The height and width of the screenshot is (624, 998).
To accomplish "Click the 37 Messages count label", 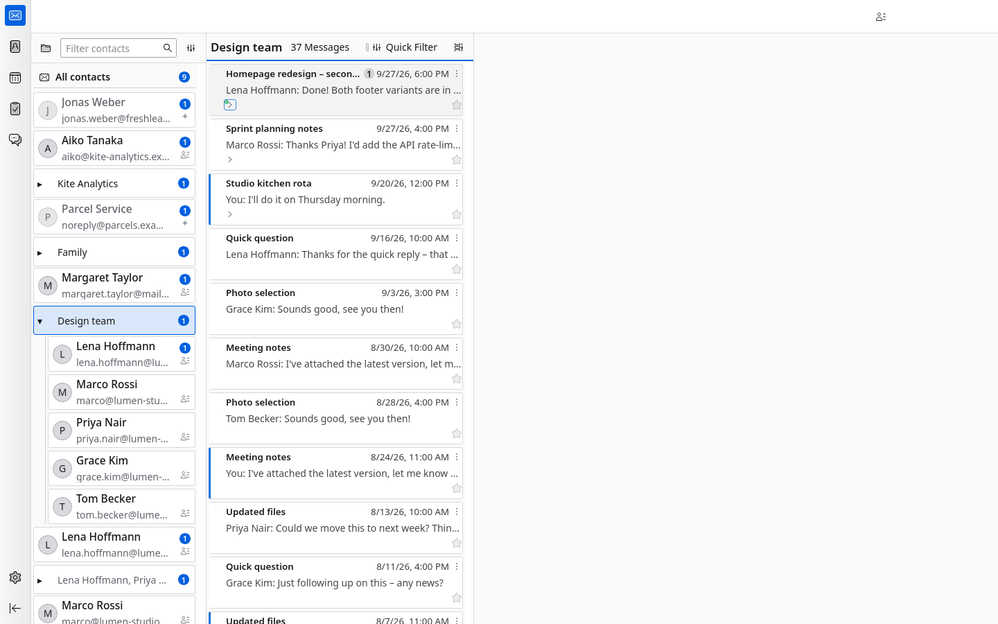I will 320,47.
